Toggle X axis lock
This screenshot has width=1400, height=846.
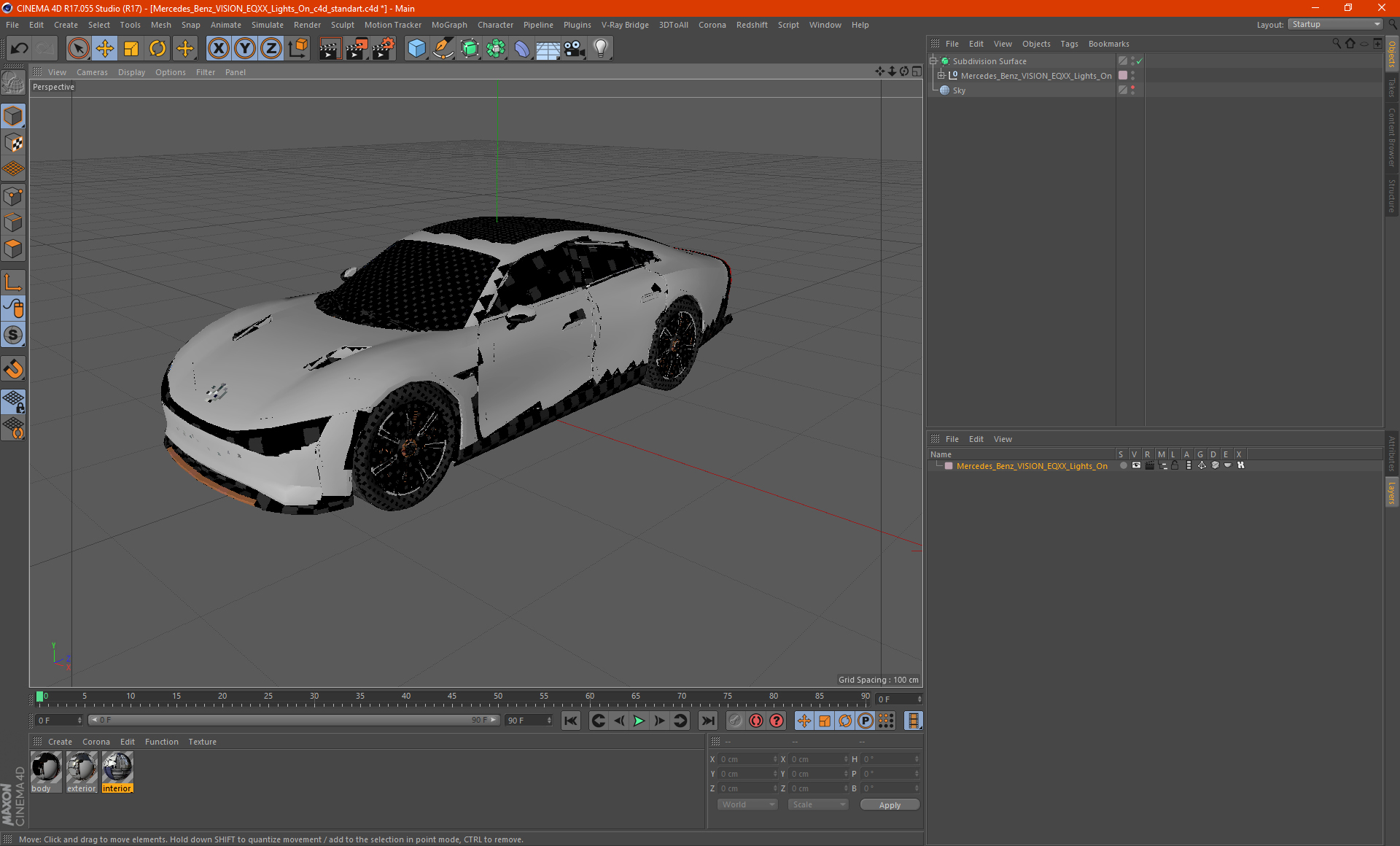pyautogui.click(x=218, y=49)
